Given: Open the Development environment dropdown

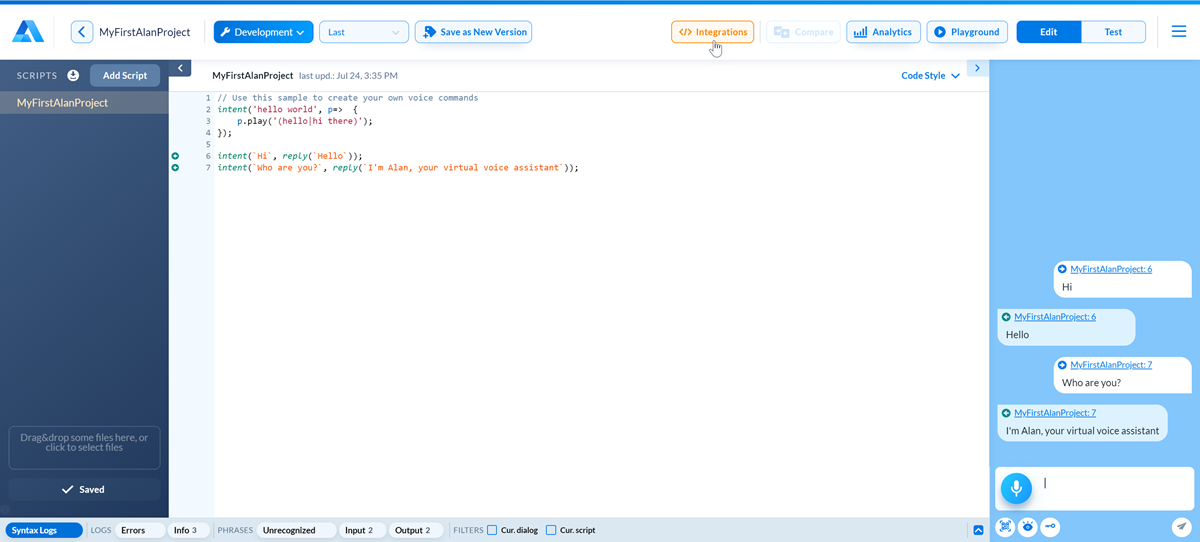Looking at the screenshot, I should (263, 32).
